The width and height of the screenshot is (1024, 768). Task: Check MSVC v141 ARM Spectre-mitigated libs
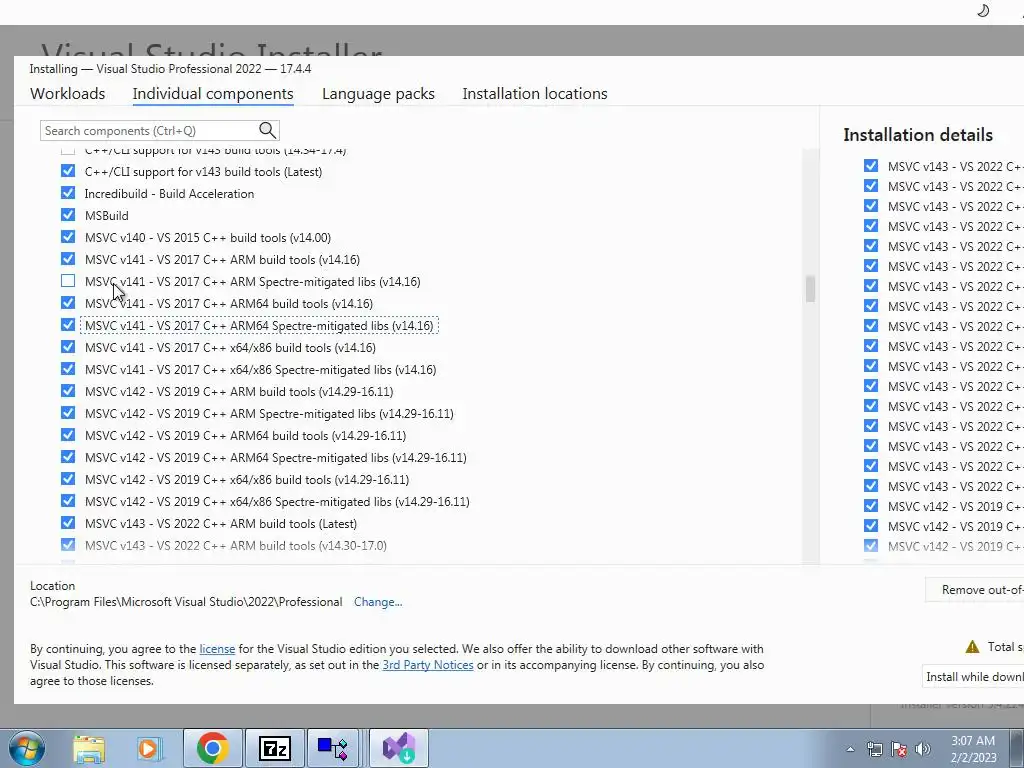tap(68, 281)
